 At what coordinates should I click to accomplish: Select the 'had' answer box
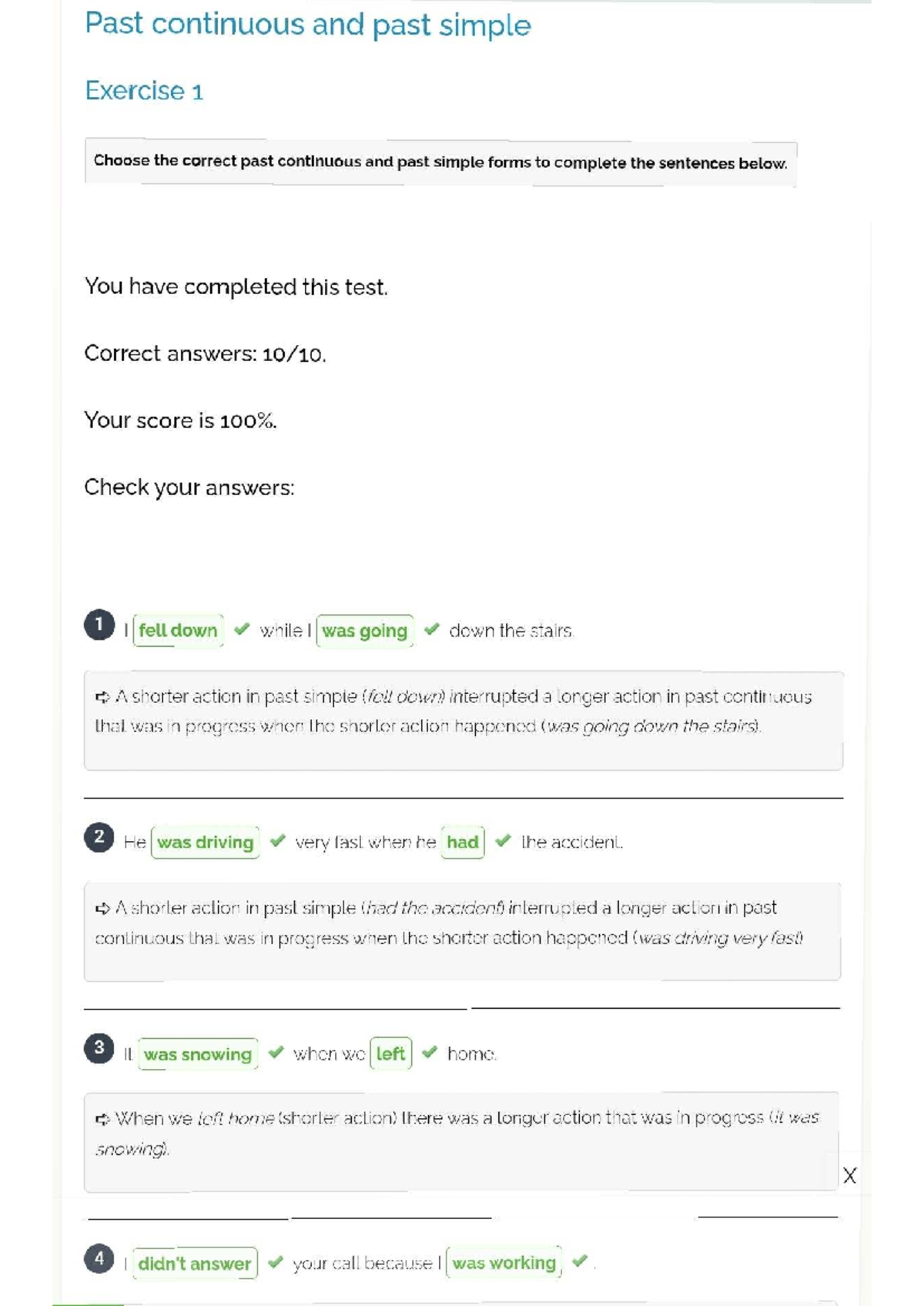[463, 842]
